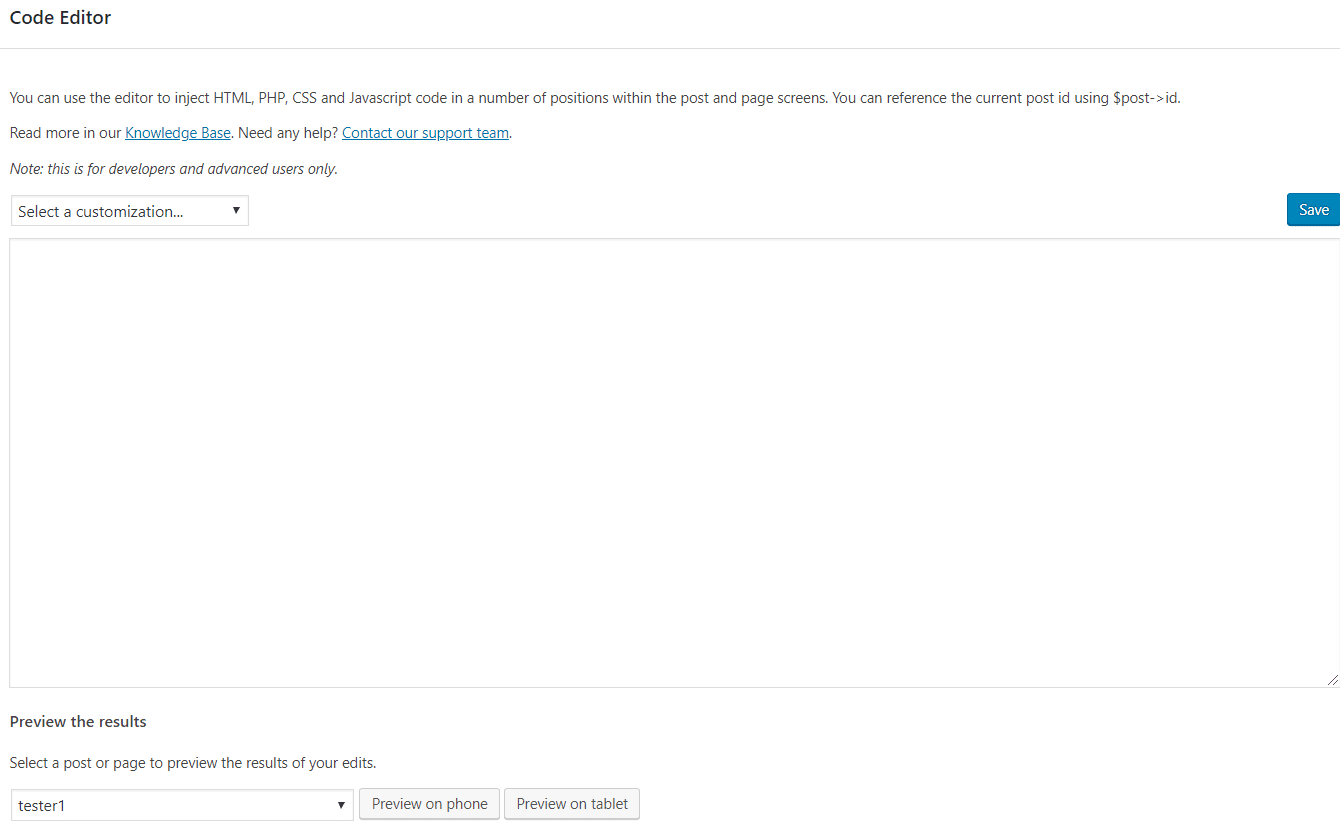This screenshot has width=1340, height=829.
Task: Click the Contact our support team link
Action: click(x=425, y=133)
